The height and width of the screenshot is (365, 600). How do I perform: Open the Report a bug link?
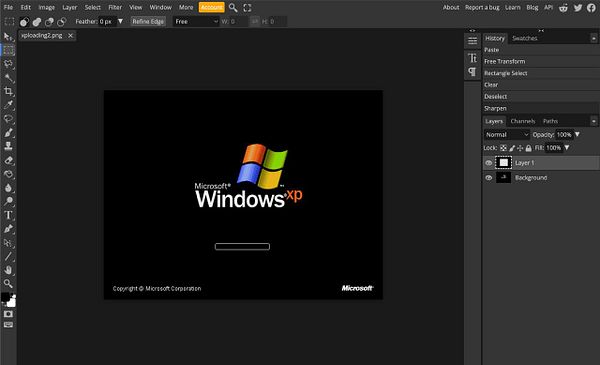(482, 7)
